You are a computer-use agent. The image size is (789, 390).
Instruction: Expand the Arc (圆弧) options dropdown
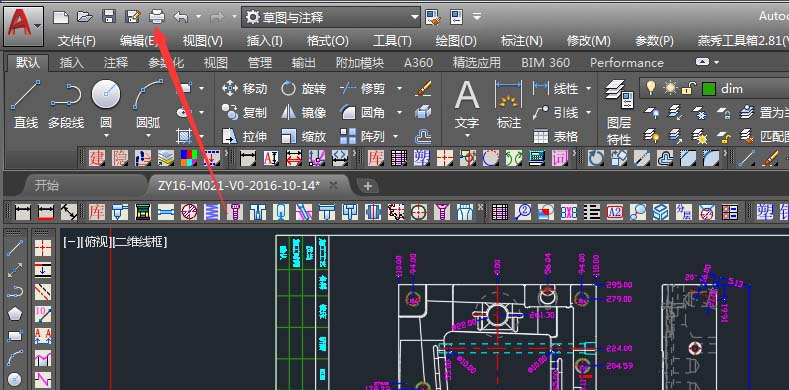coord(148,135)
